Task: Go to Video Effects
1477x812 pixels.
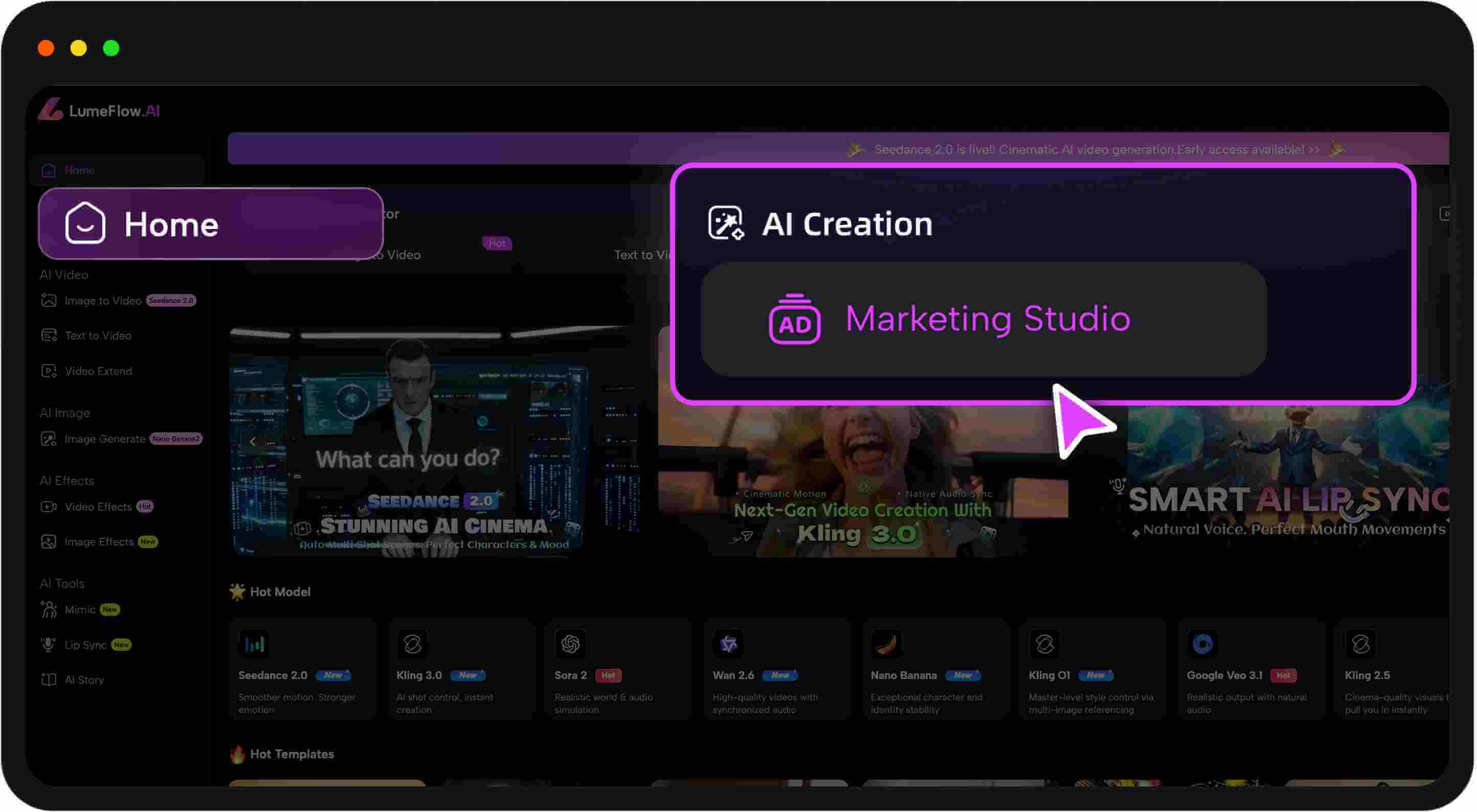Action: tap(97, 507)
